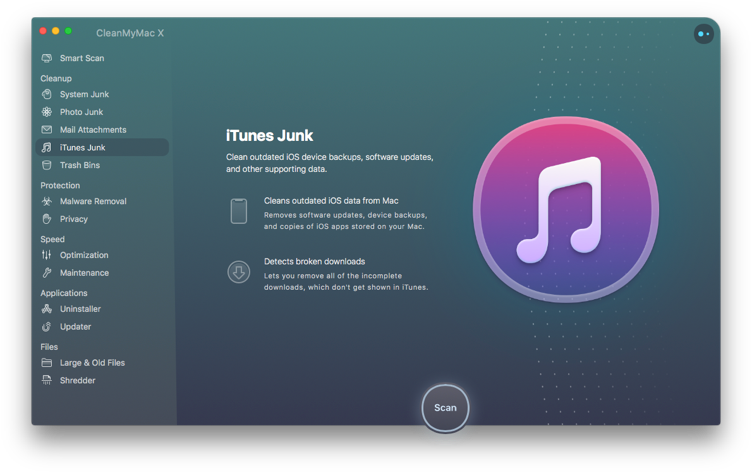Image resolution: width=751 pixels, height=472 pixels.
Task: Click the Cleanup section header
Action: point(56,78)
